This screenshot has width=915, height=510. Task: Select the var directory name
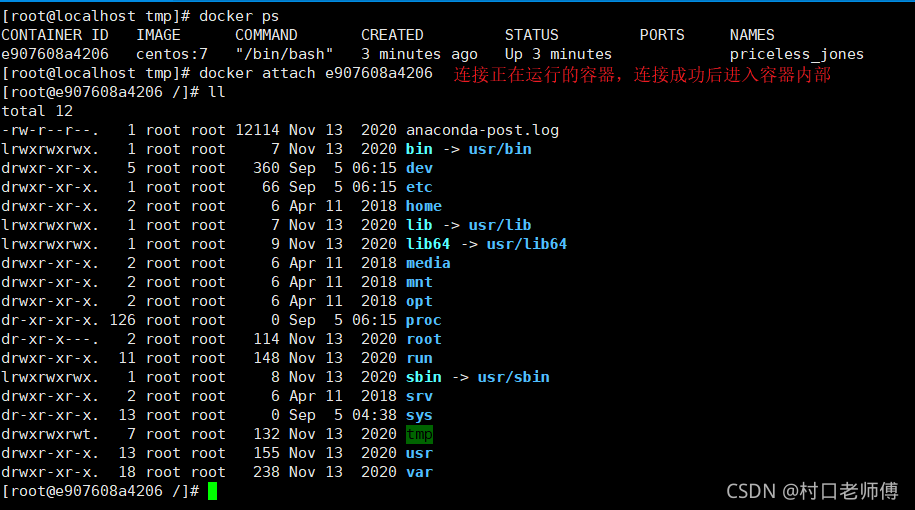[x=420, y=472]
